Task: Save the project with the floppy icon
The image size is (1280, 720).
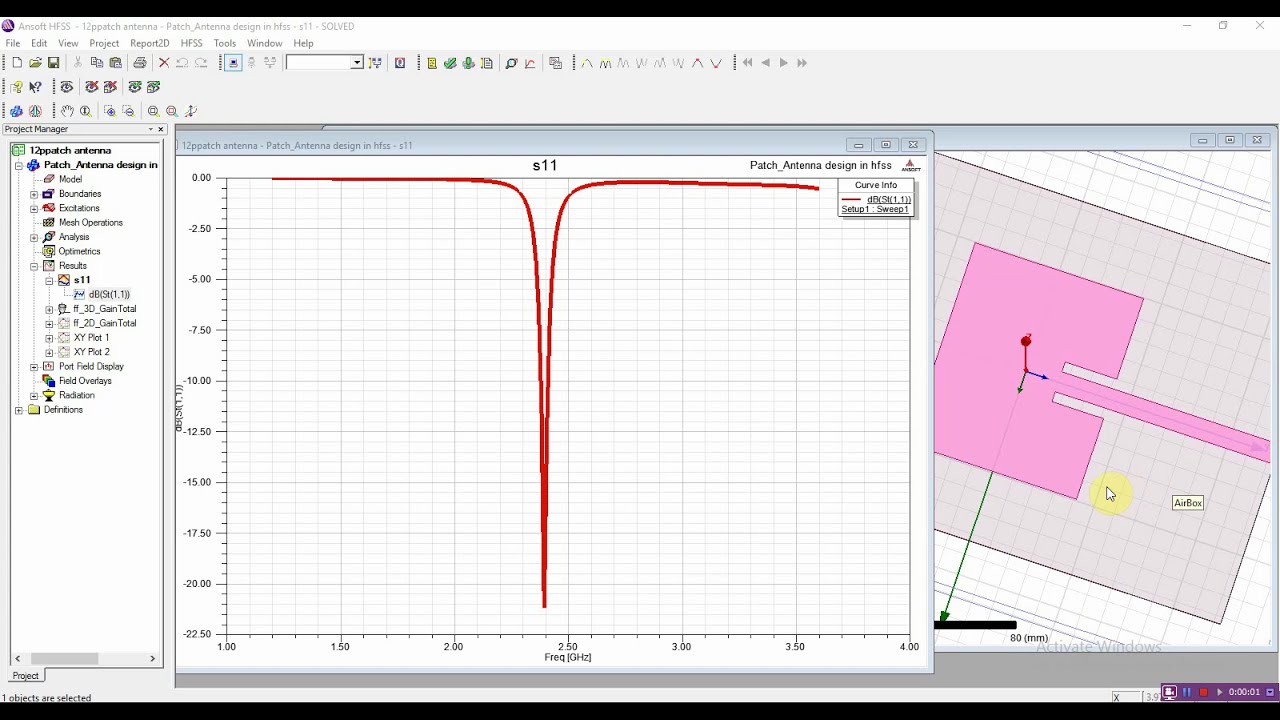Action: click(54, 63)
